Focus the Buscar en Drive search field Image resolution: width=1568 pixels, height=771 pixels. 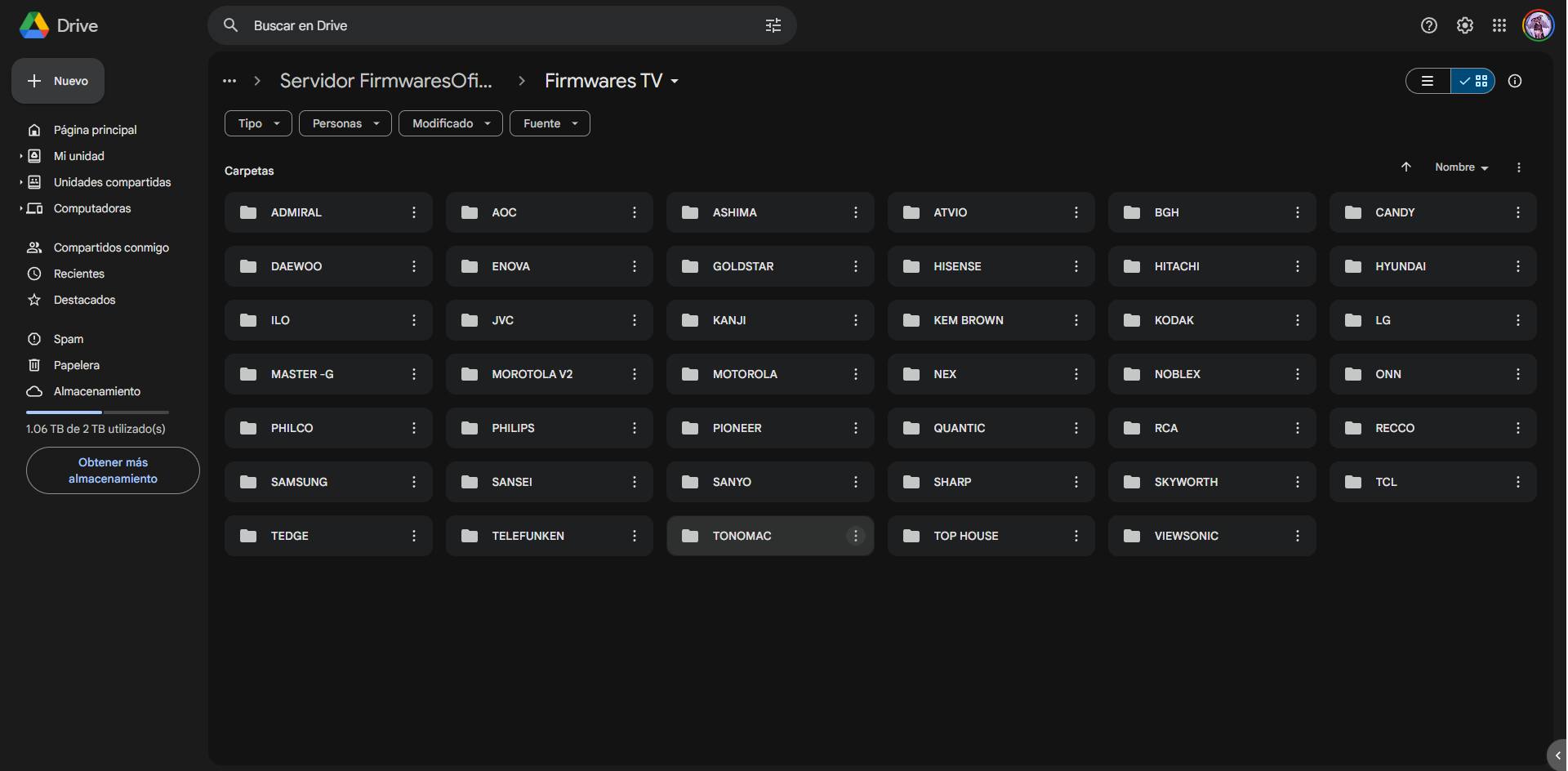502,25
